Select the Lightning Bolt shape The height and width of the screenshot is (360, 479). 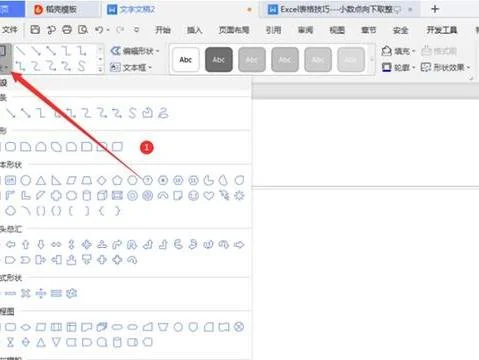pyautogui.click(x=224, y=195)
